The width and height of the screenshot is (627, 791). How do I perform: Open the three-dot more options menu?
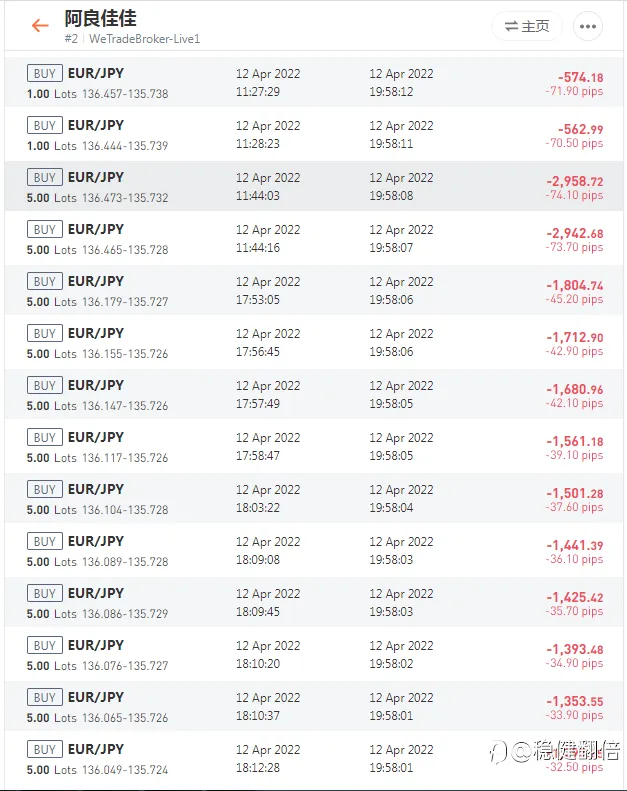[588, 26]
